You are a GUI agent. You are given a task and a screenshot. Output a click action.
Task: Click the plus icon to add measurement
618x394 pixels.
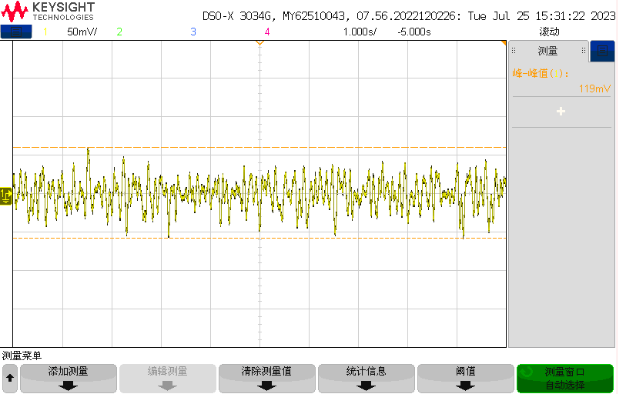(561, 112)
